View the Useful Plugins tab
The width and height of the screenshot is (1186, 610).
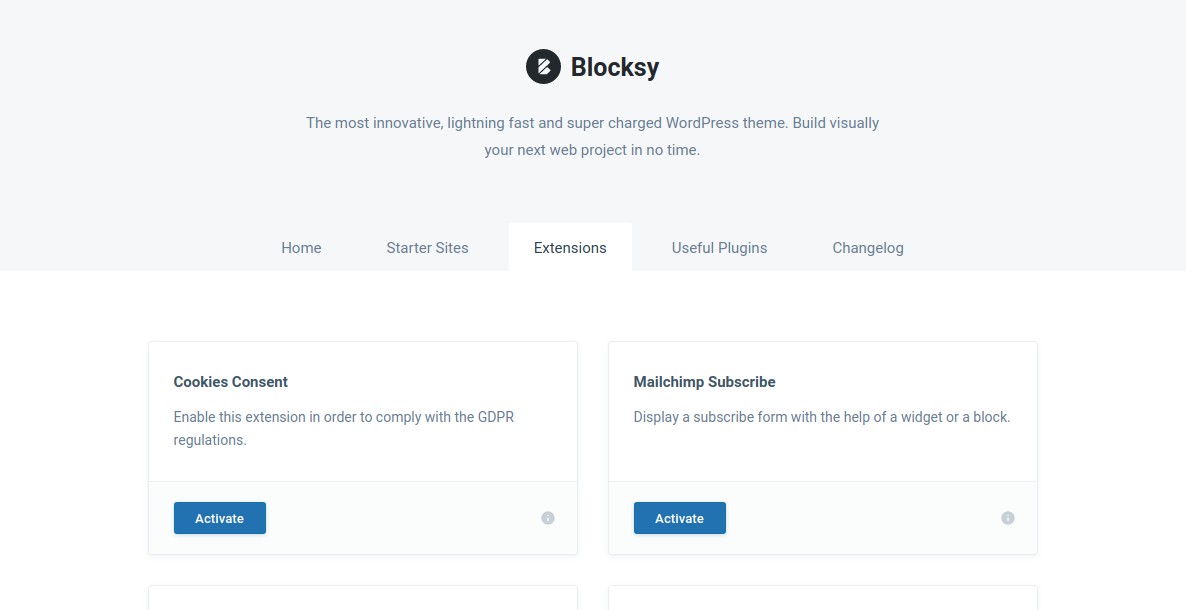719,247
